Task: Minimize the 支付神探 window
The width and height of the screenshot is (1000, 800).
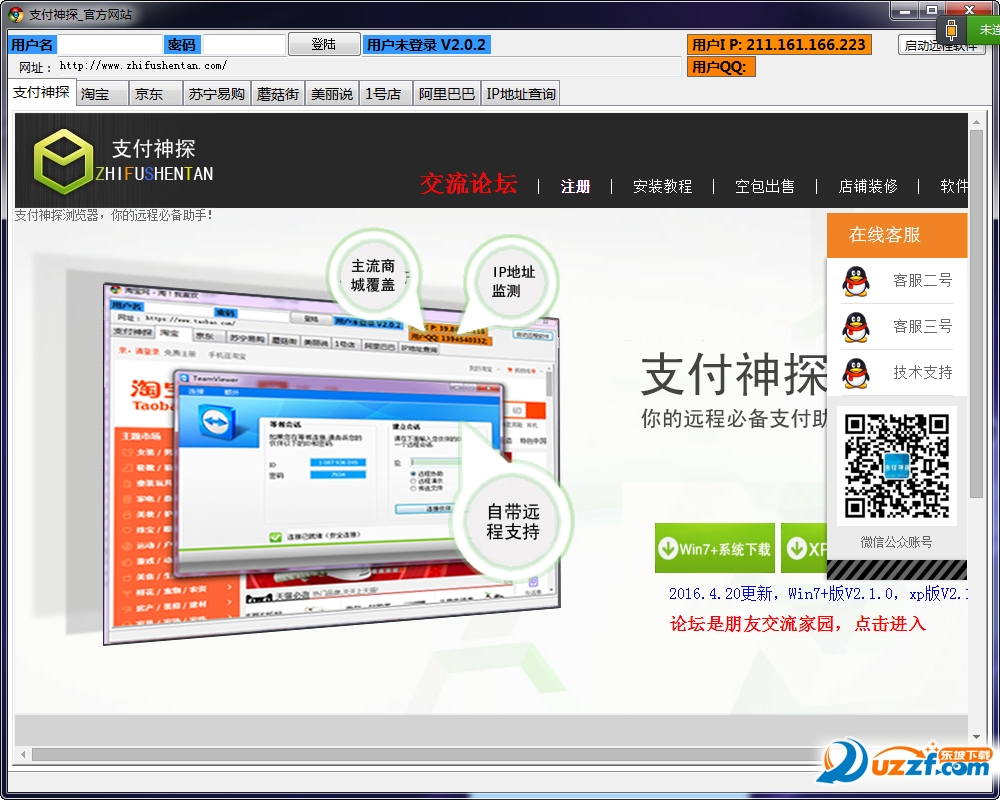Action: coord(904,11)
